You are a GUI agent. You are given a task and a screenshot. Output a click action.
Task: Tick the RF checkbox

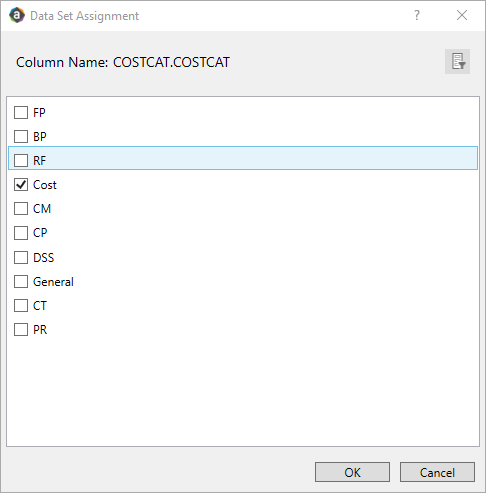(x=21, y=160)
